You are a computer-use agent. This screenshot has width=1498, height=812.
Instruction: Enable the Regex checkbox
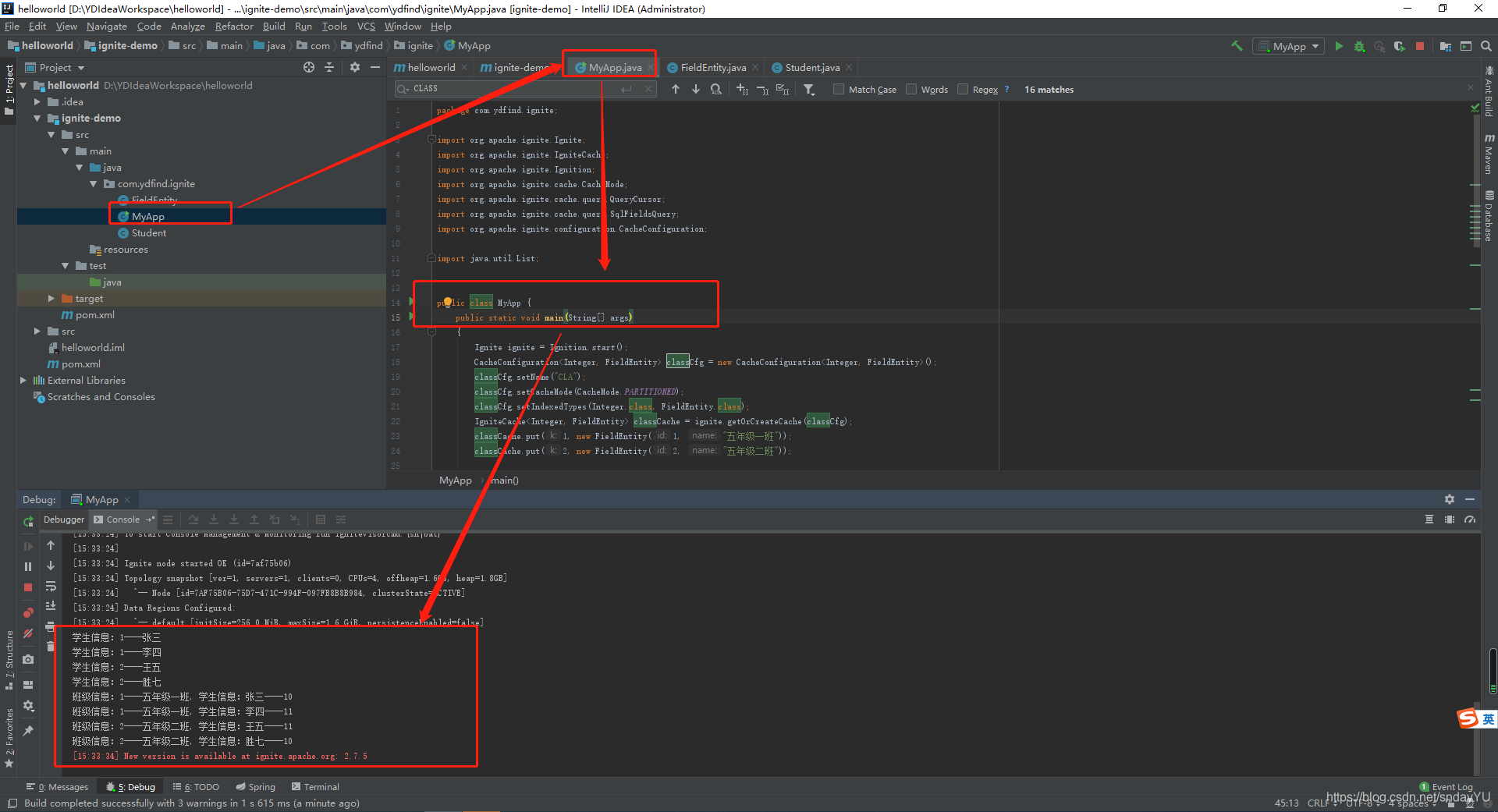pyautogui.click(x=963, y=89)
